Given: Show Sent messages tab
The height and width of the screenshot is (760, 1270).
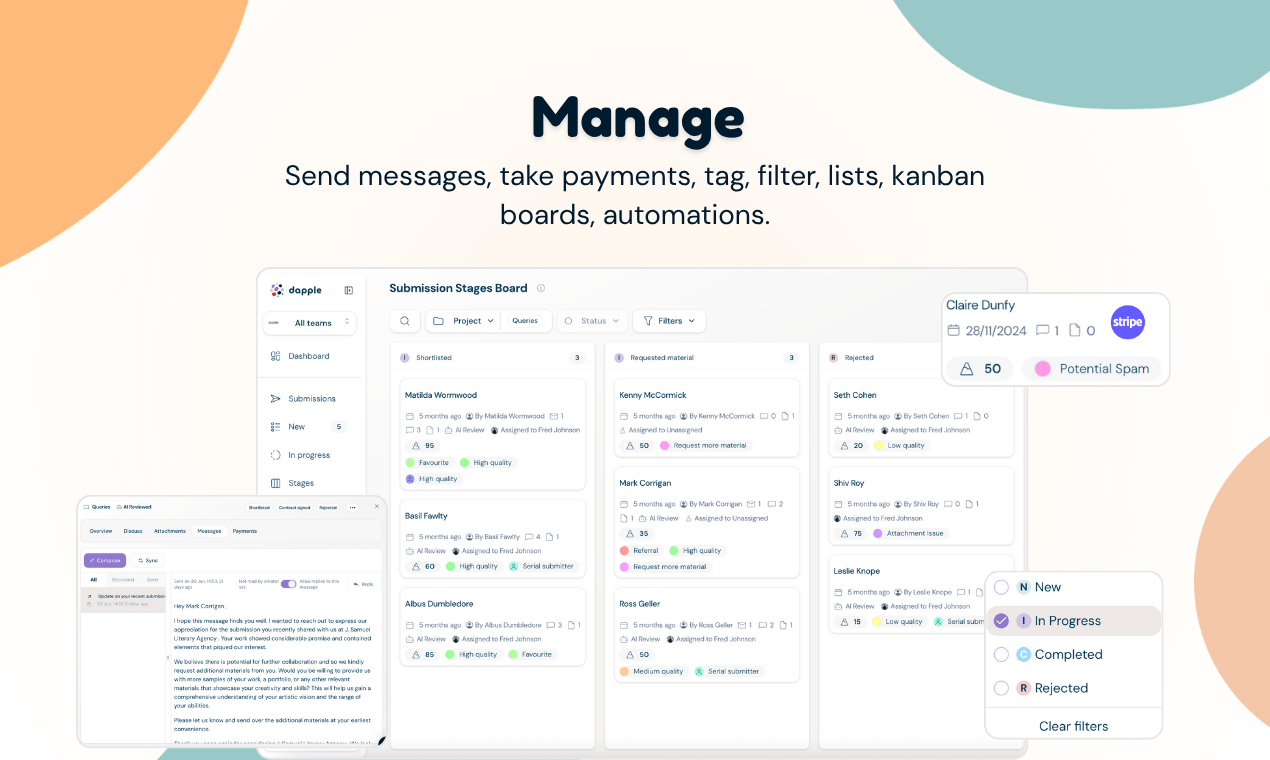Looking at the screenshot, I should [152, 579].
